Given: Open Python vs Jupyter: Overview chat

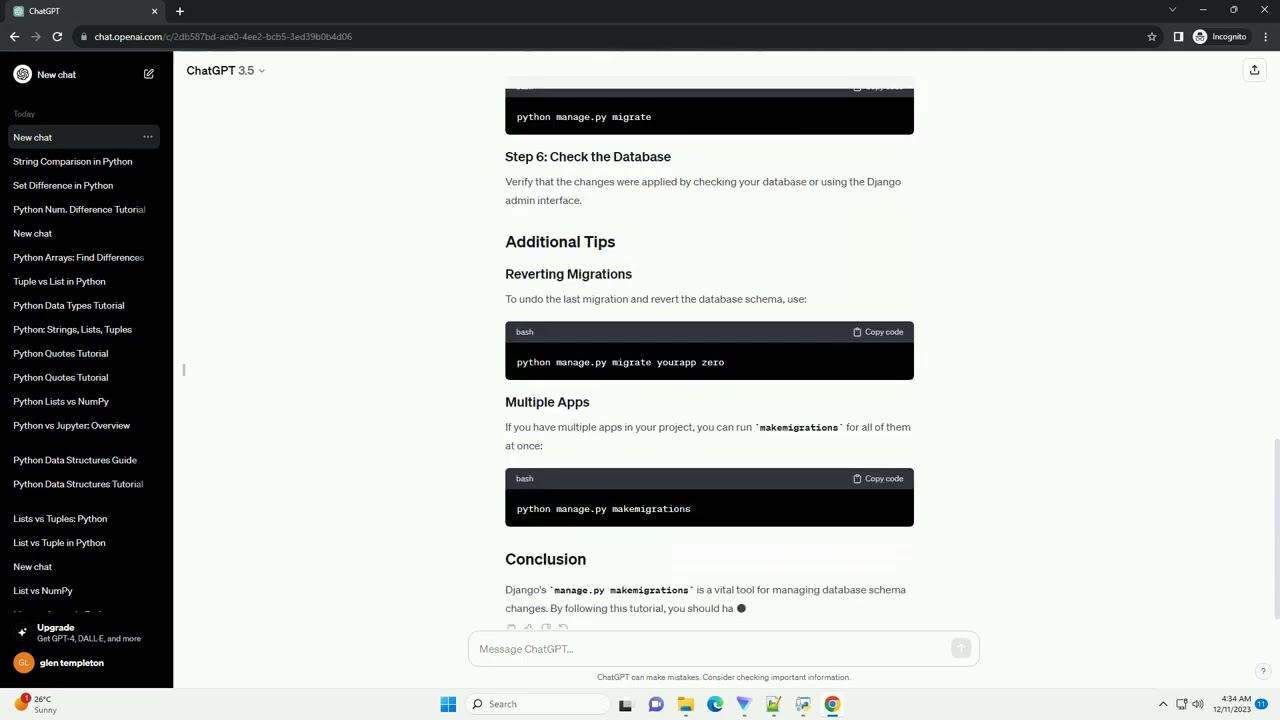Looking at the screenshot, I should [71, 425].
